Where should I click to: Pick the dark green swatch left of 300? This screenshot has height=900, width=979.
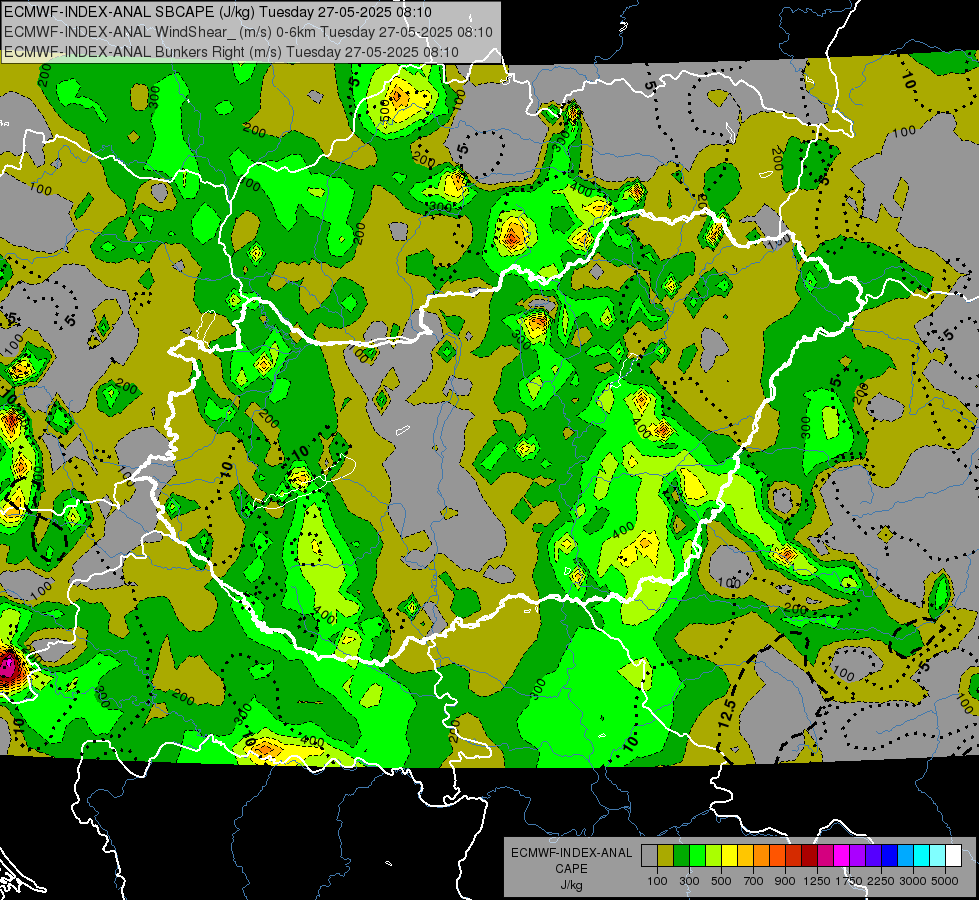click(x=681, y=856)
